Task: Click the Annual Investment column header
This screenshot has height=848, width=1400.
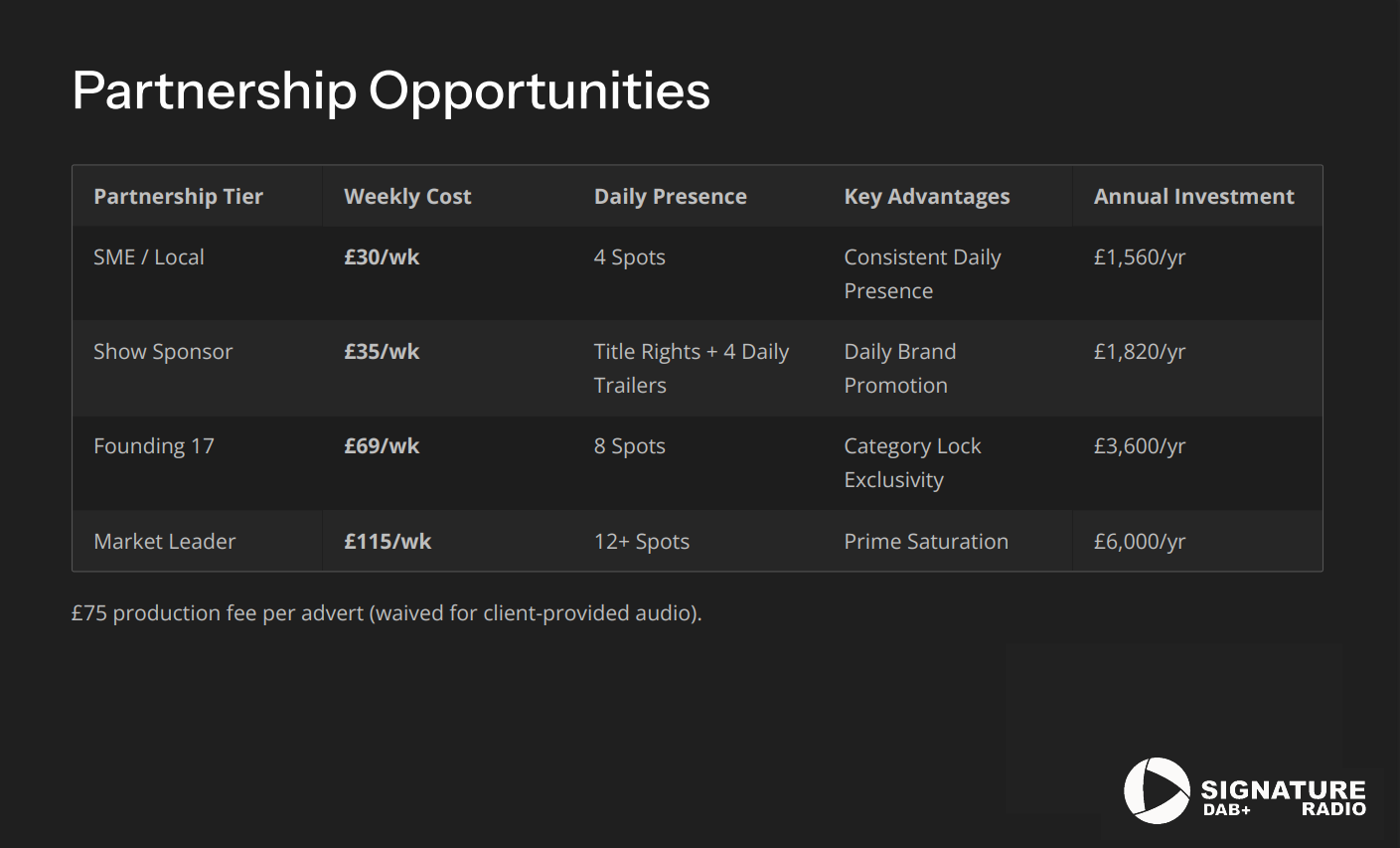Action: pyautogui.click(x=1193, y=197)
